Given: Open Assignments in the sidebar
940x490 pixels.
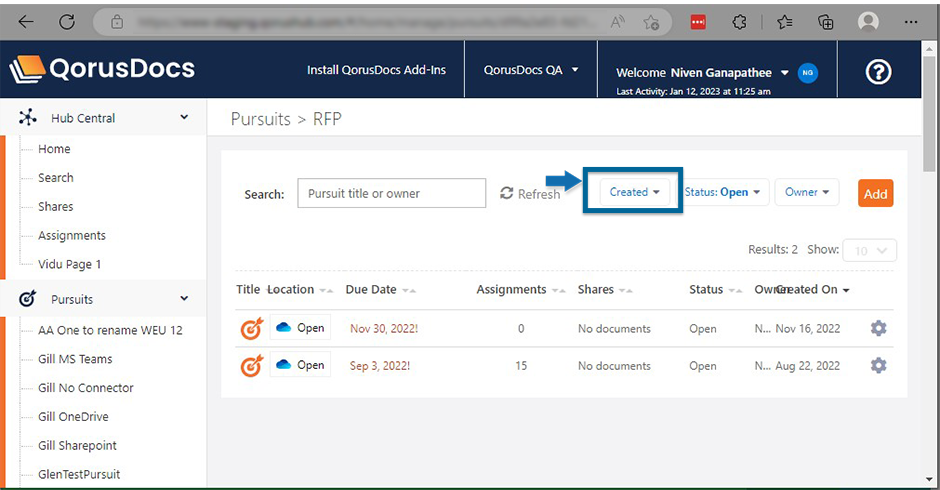Looking at the screenshot, I should point(72,235).
